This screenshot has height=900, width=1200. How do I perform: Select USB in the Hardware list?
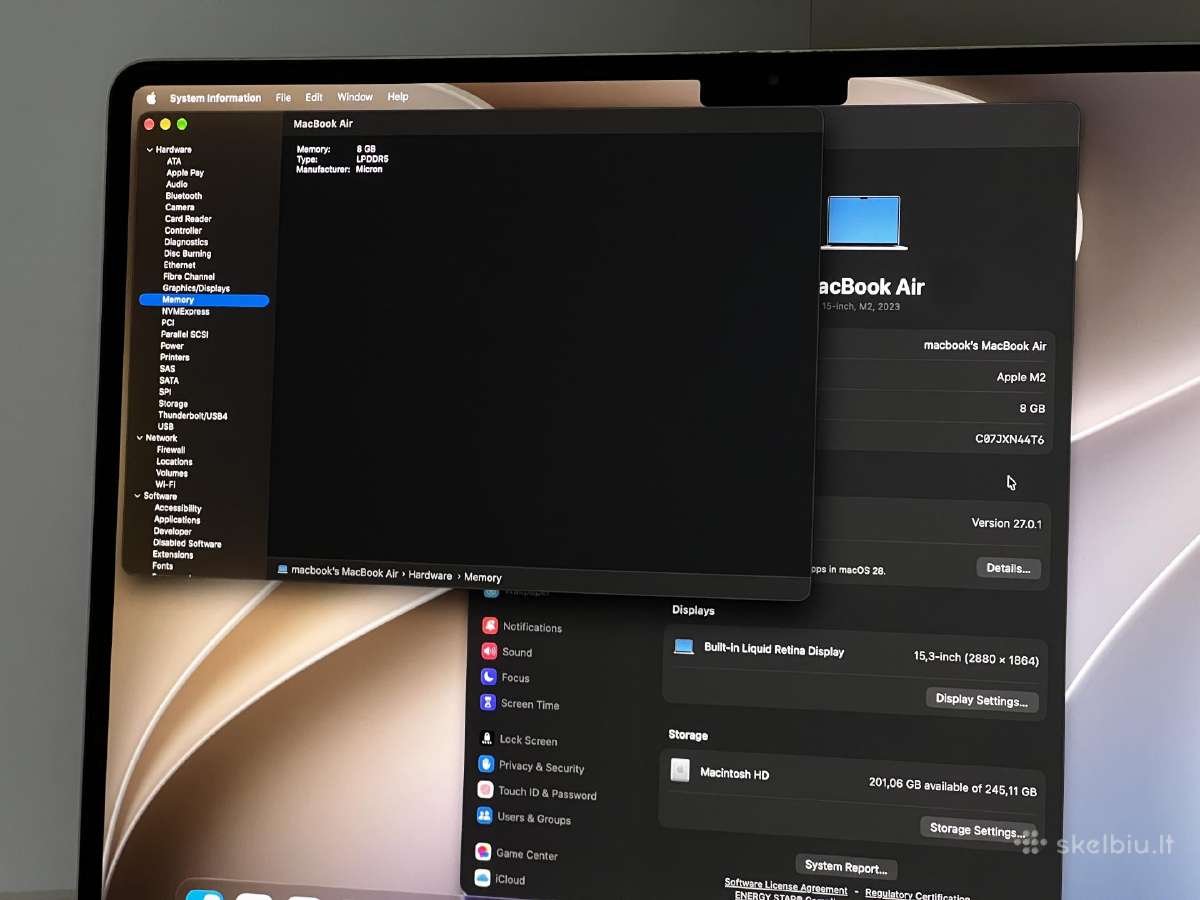click(166, 427)
